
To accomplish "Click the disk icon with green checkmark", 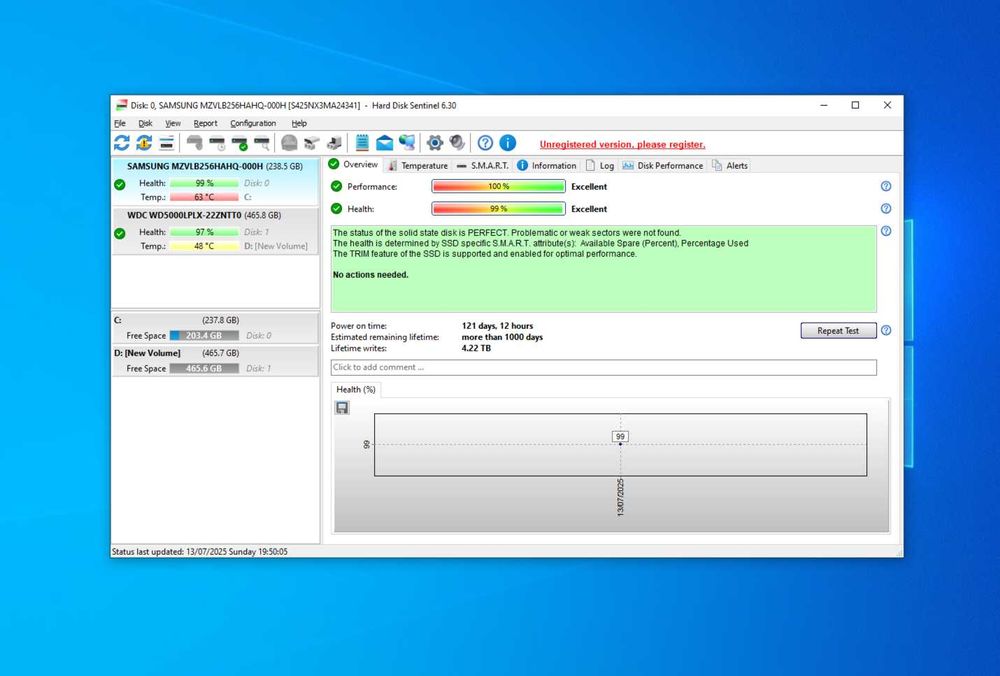I will point(240,143).
